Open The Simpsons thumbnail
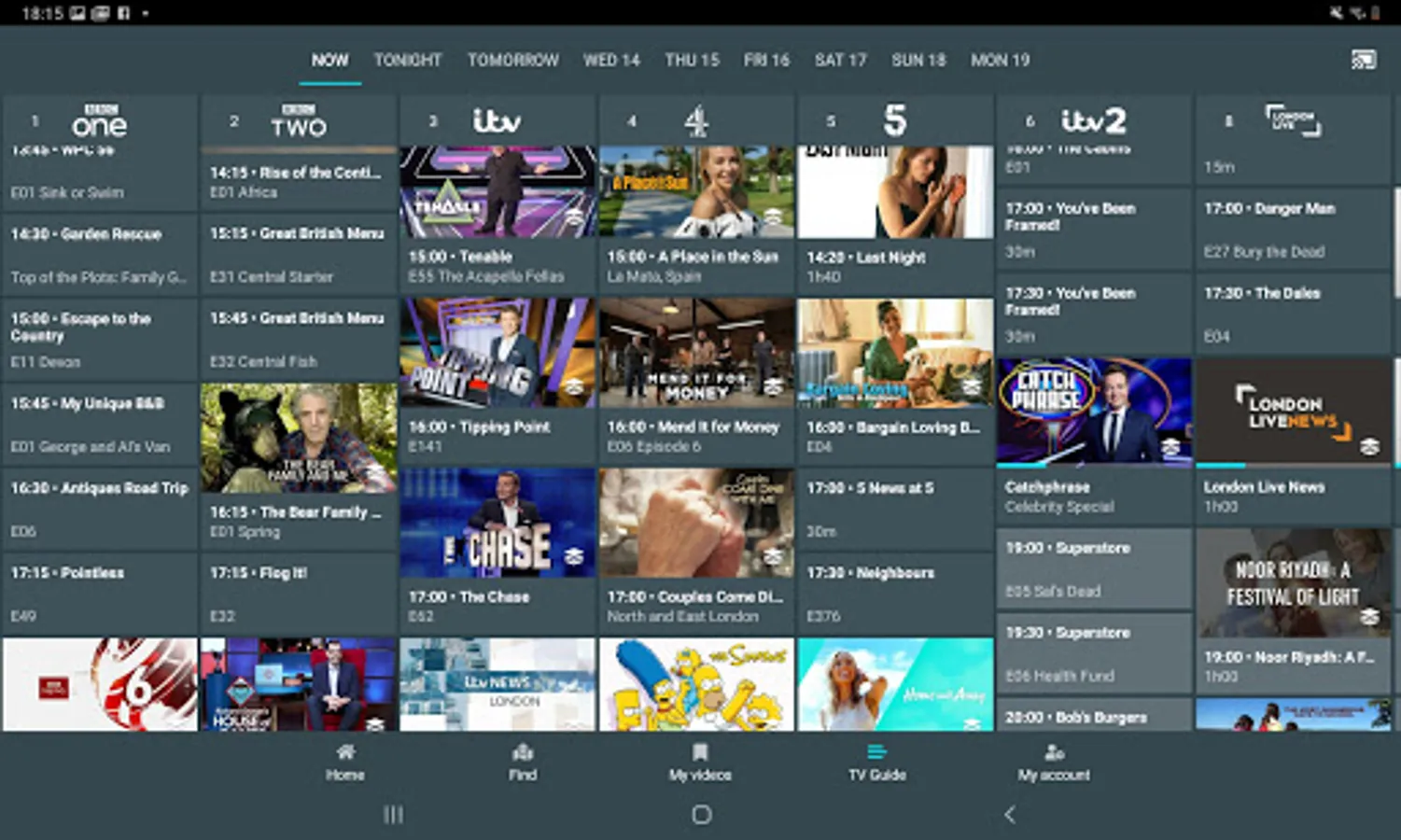Viewport: 1401px width, 840px height. (696, 684)
